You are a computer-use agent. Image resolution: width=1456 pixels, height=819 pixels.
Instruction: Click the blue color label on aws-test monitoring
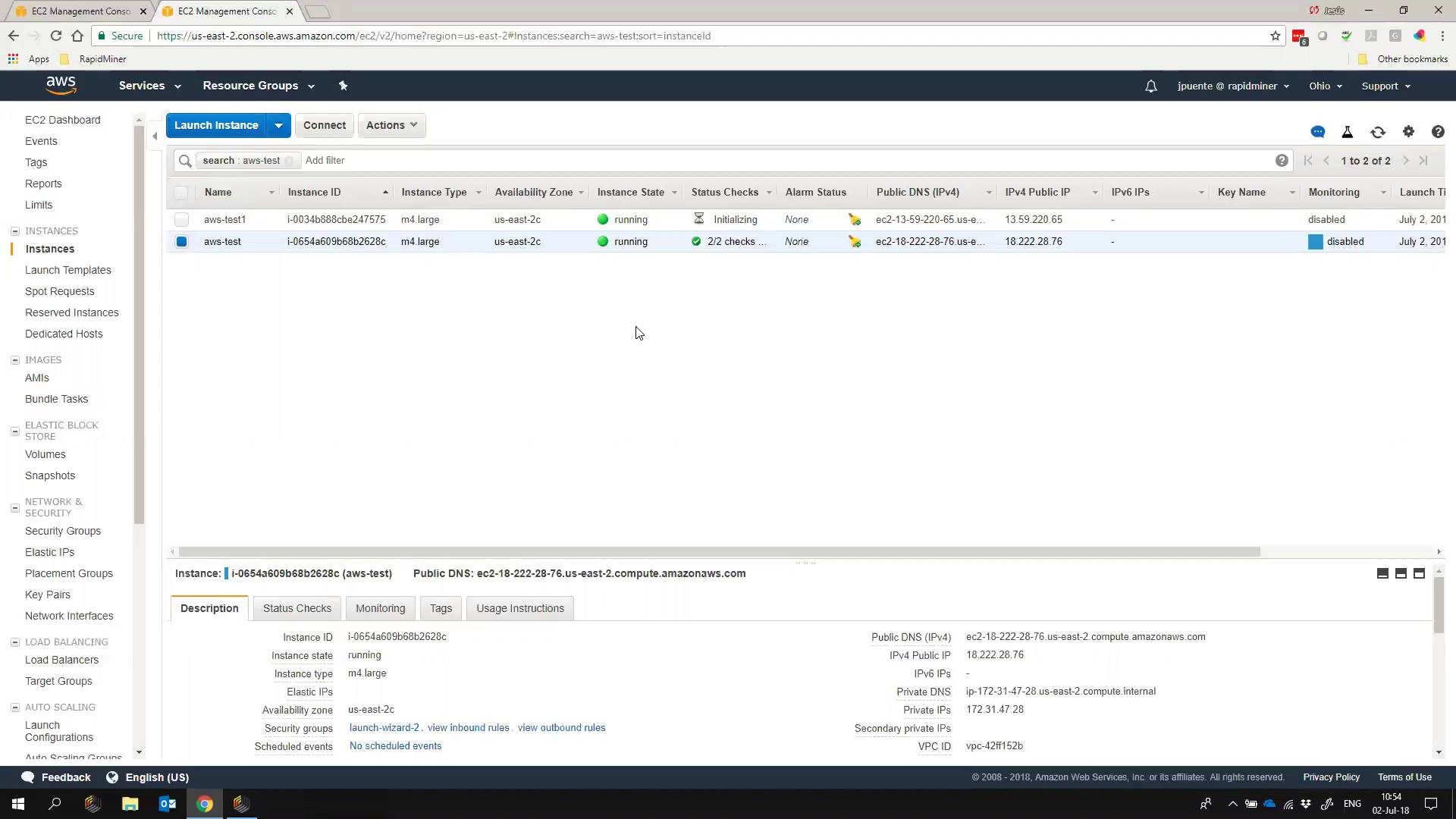pos(1316,242)
